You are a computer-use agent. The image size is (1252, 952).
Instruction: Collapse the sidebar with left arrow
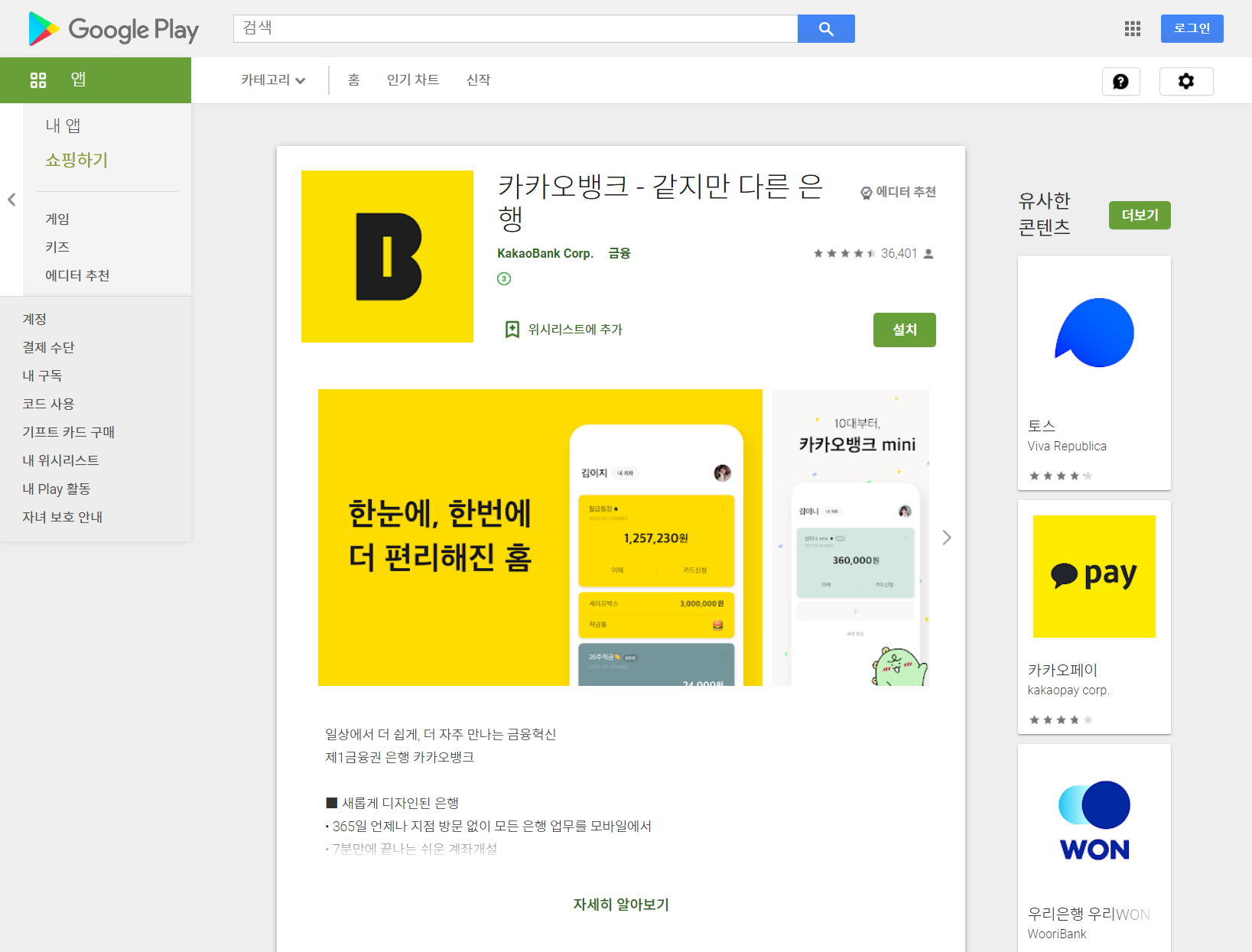11,200
